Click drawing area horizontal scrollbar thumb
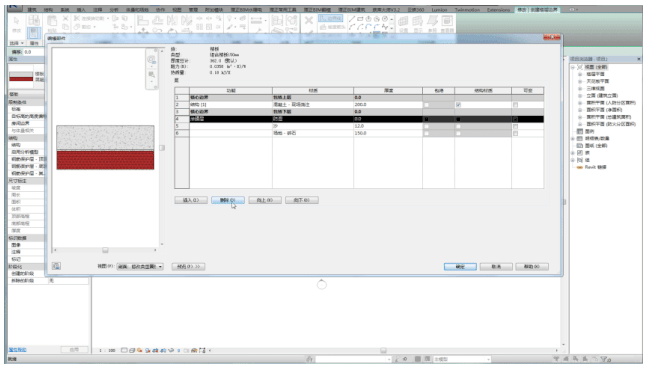Screen dimensions: 652x373 [x=383, y=351]
